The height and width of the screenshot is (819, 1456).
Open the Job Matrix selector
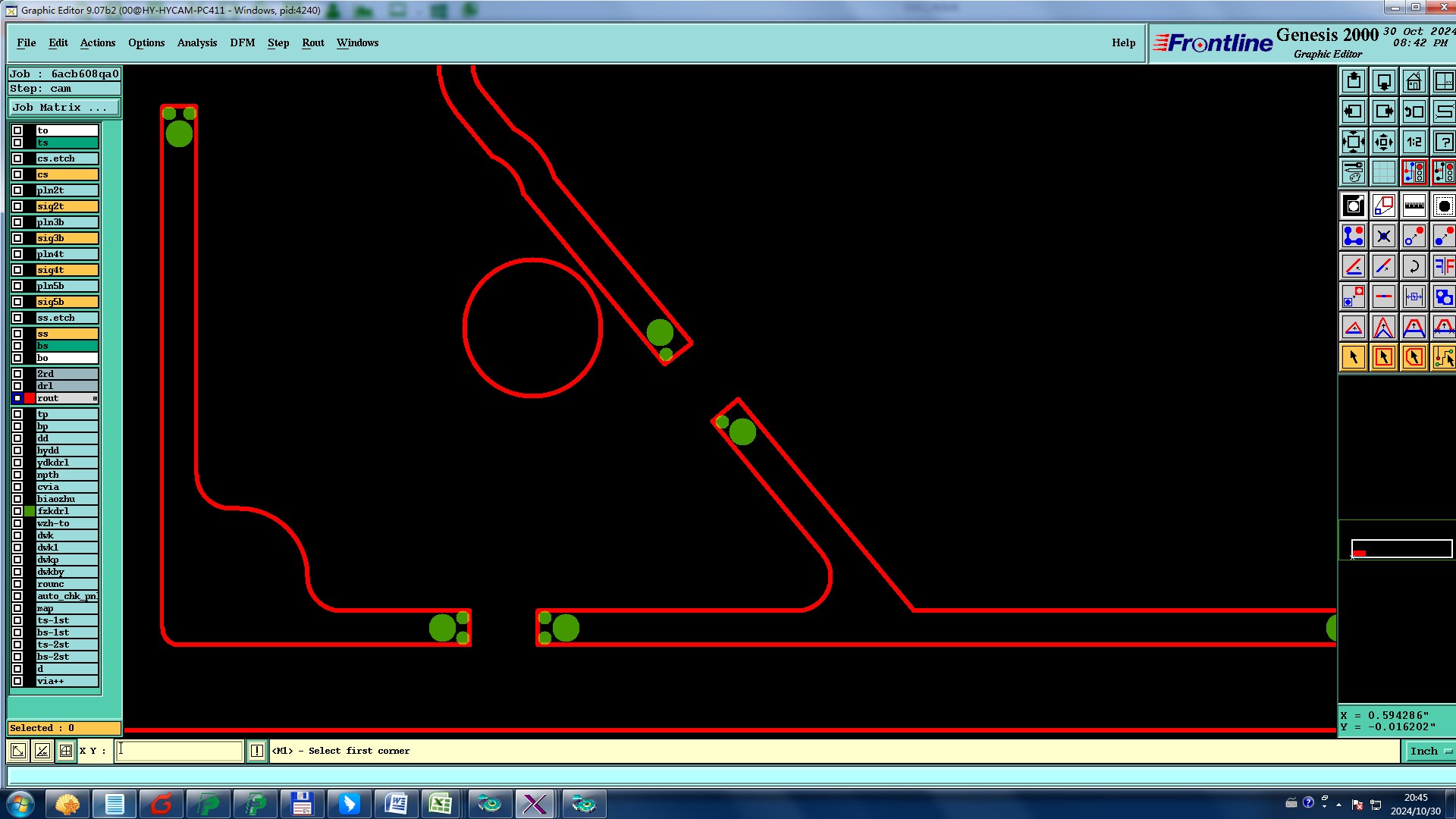pyautogui.click(x=64, y=108)
